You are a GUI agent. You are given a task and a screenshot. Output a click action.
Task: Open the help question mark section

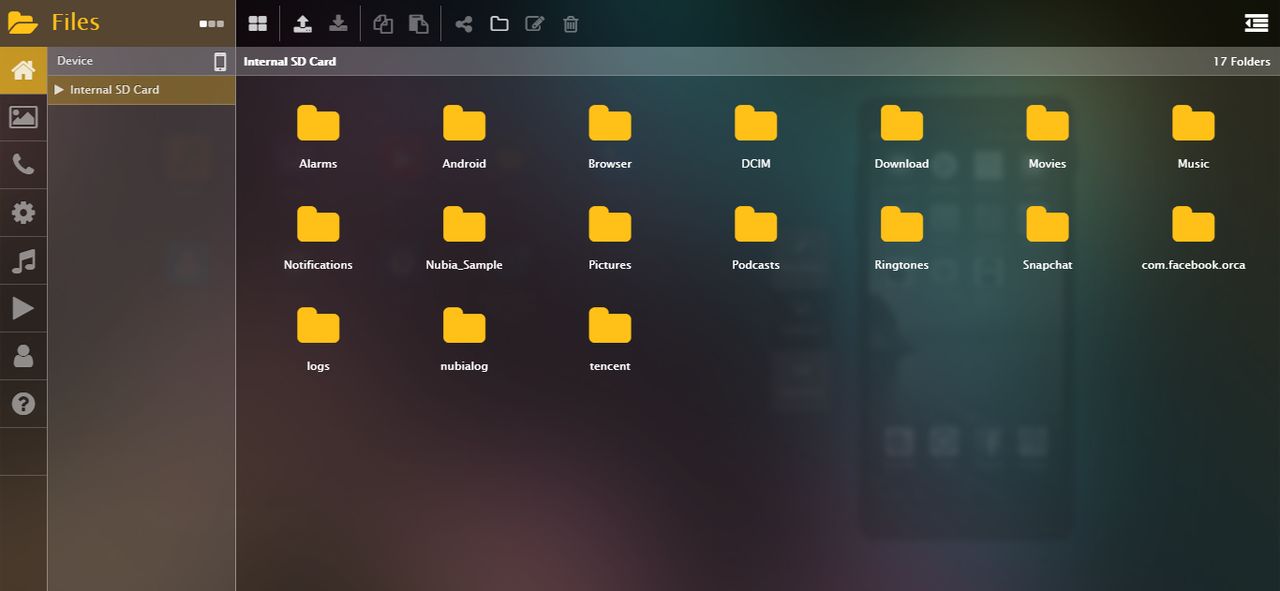click(x=23, y=404)
